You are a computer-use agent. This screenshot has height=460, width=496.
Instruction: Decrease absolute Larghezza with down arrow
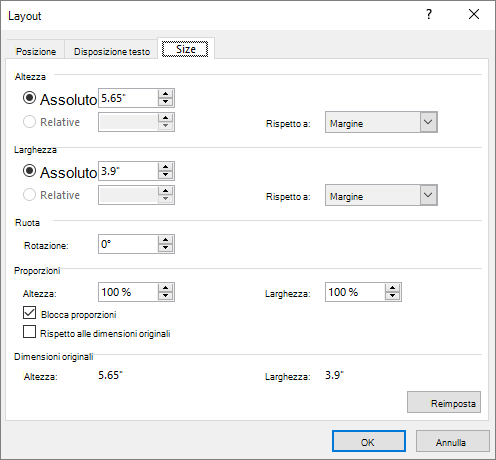click(166, 175)
